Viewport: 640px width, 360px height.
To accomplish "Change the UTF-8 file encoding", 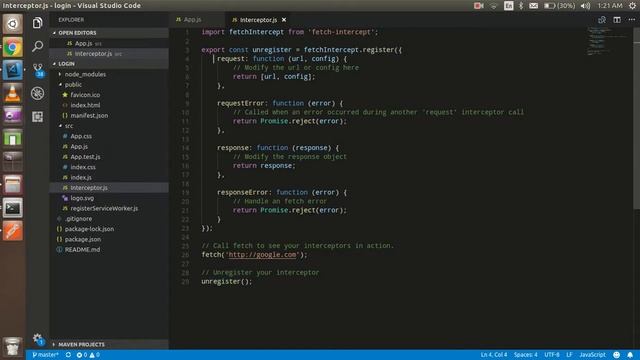I will click(551, 355).
